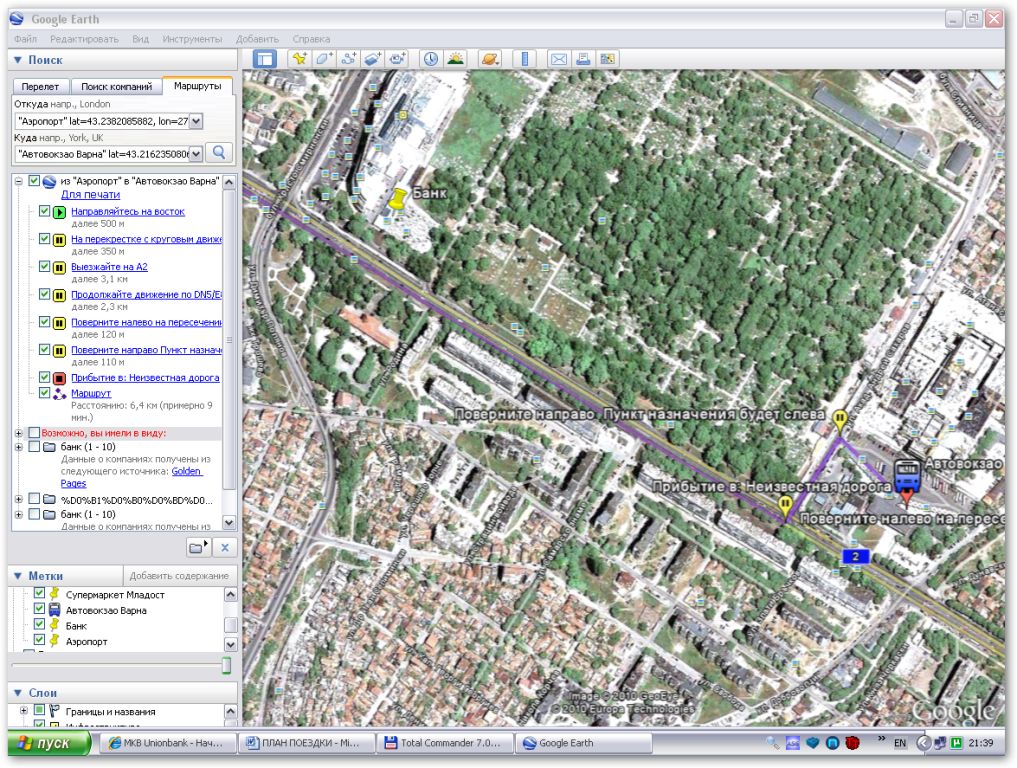The height and width of the screenshot is (768, 1017).
Task: Click the route number 2 road shield
Action: pyautogui.click(x=855, y=557)
